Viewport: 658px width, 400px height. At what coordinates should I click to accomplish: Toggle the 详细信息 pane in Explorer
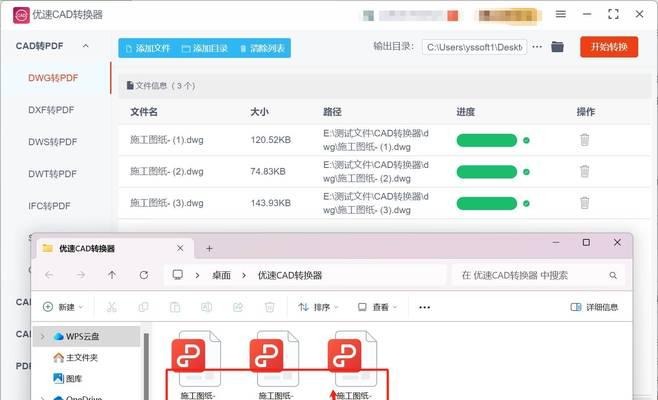tap(594, 307)
